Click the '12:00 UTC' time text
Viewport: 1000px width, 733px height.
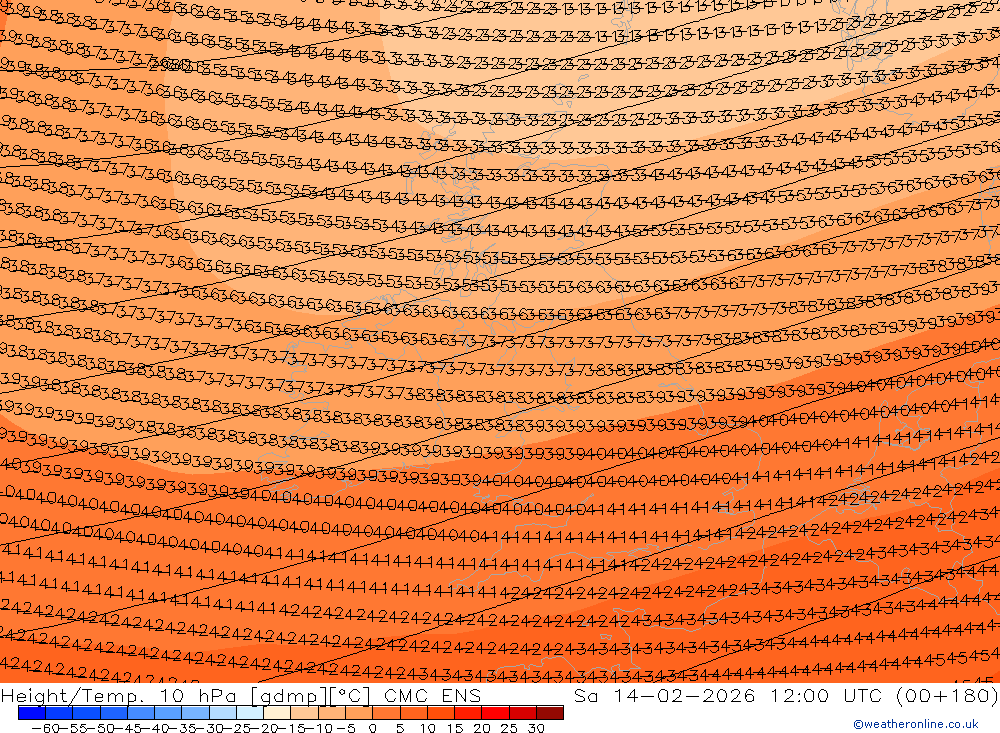(x=826, y=695)
